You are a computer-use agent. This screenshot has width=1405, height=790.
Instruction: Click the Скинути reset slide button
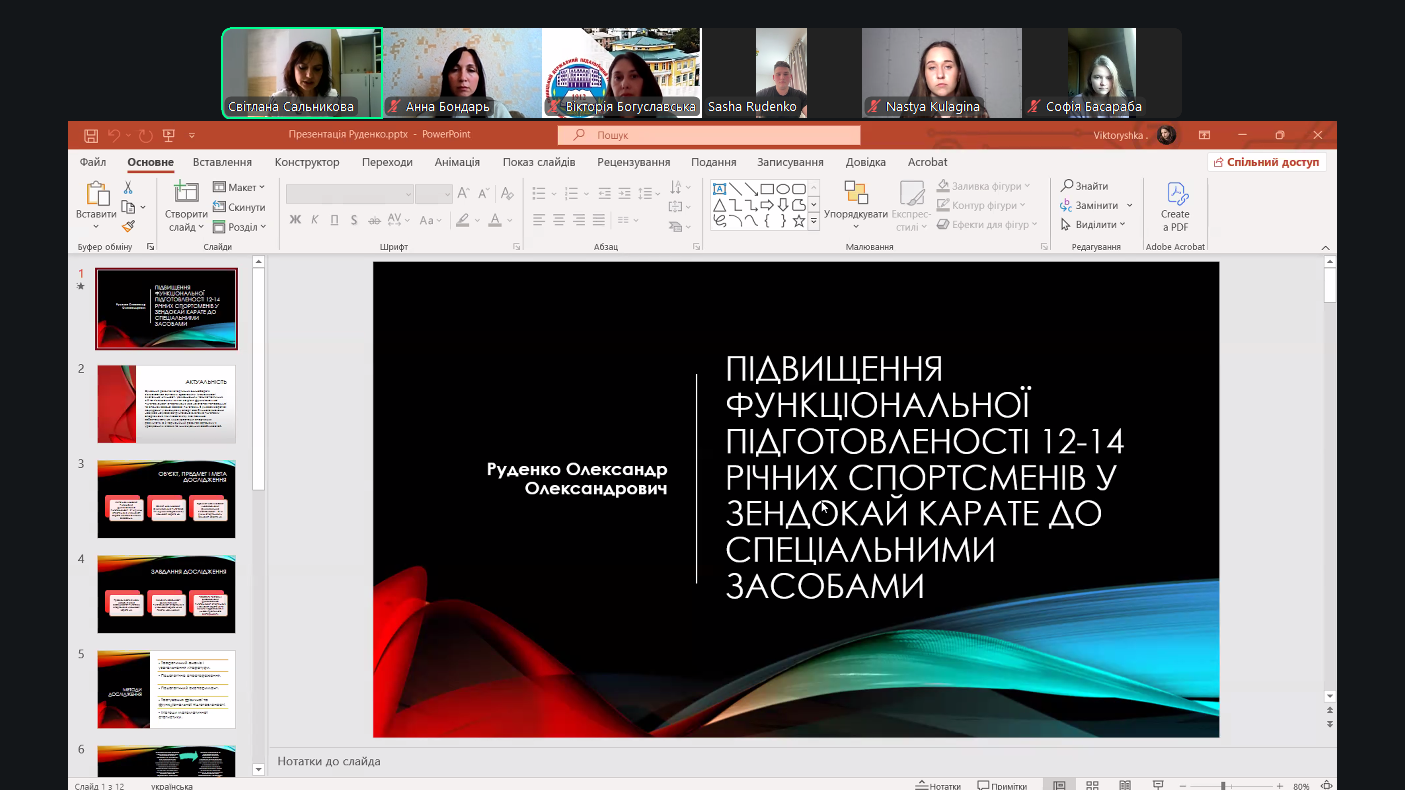tap(239, 207)
